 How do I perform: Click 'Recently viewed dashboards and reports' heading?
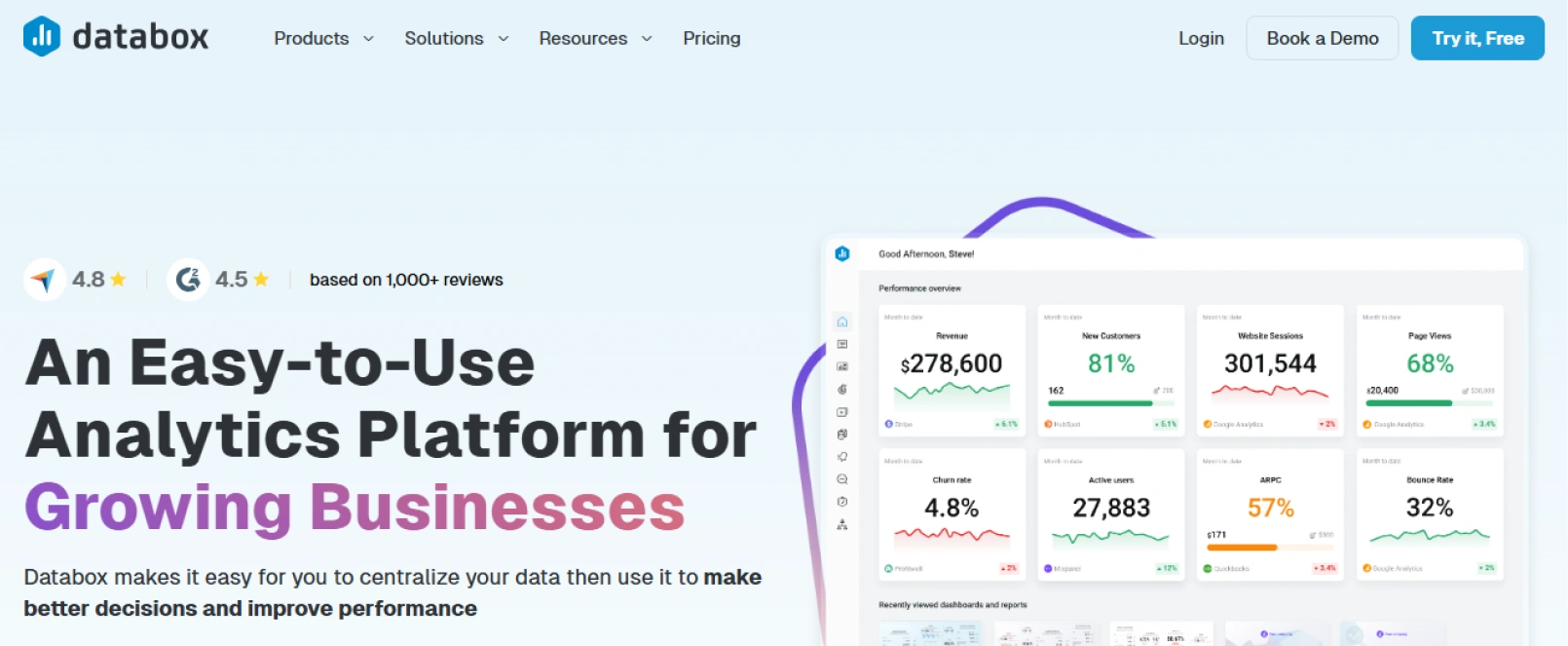click(x=952, y=605)
